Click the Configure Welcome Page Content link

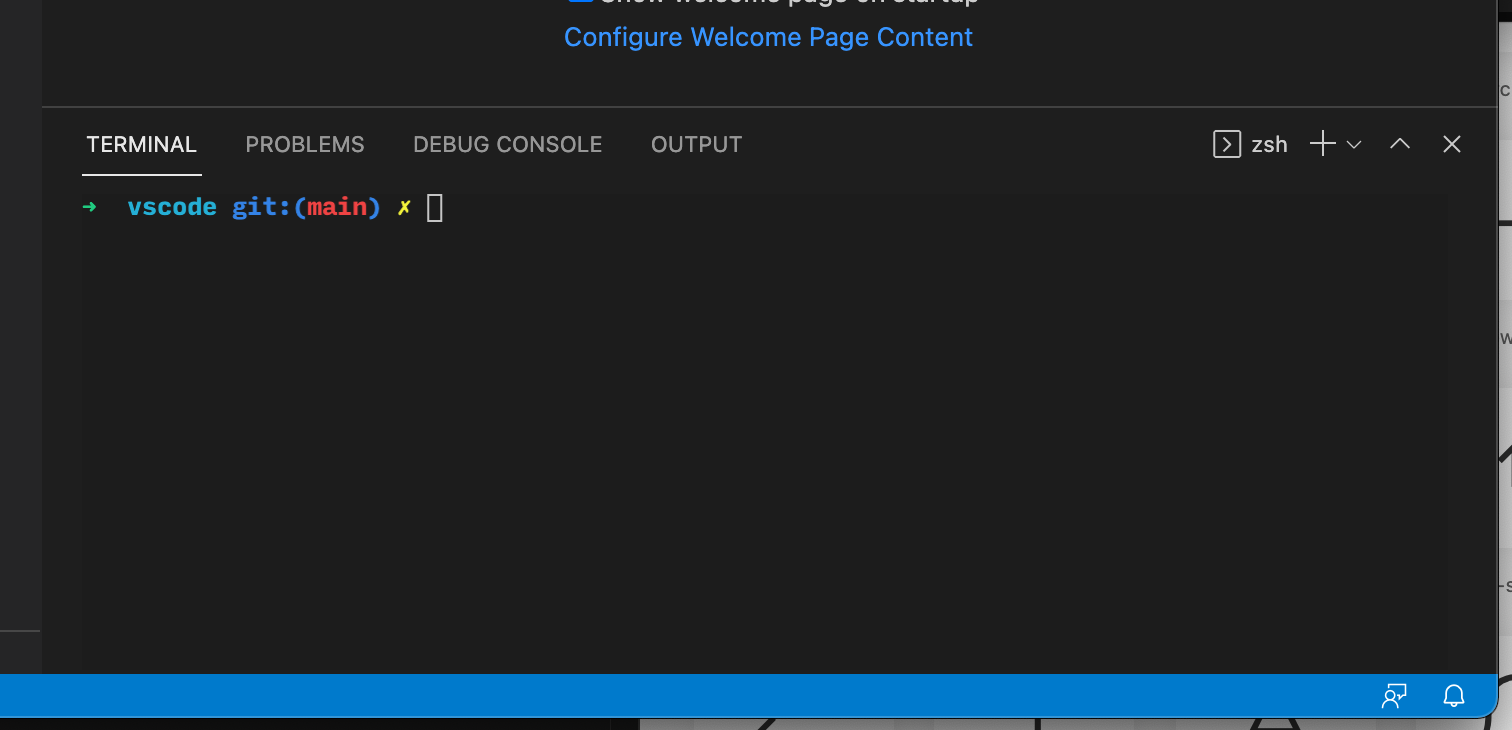[768, 37]
